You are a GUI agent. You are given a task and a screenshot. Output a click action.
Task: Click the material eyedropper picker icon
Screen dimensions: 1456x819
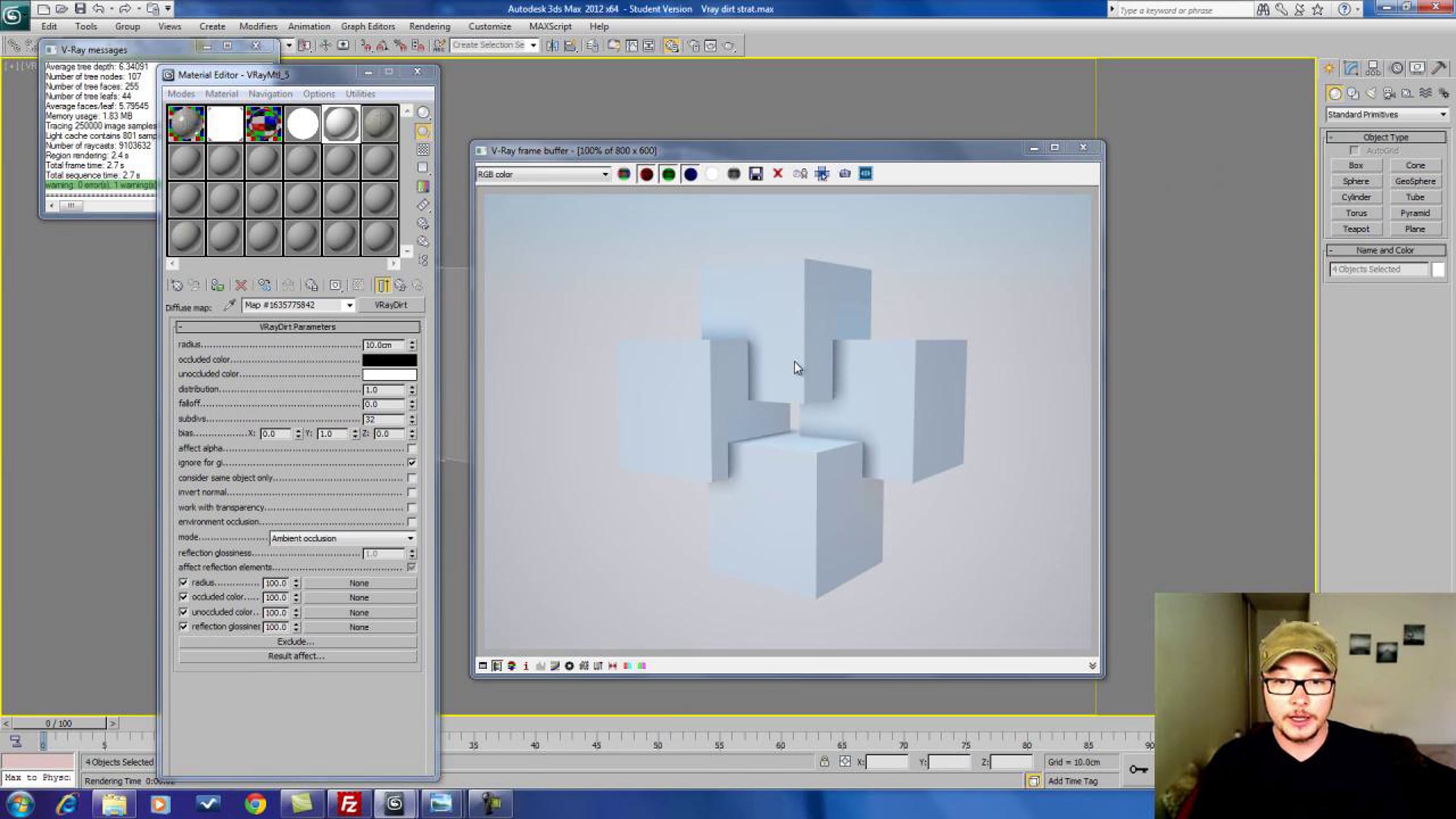pos(229,305)
